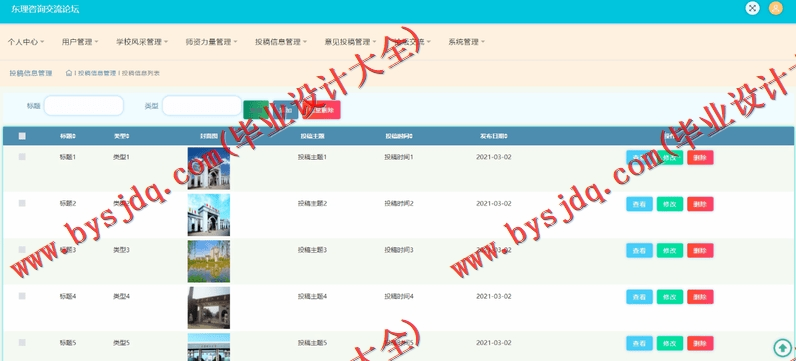The width and height of the screenshot is (796, 361).
Task: Sort by 标题 column header
Action: click(x=68, y=136)
